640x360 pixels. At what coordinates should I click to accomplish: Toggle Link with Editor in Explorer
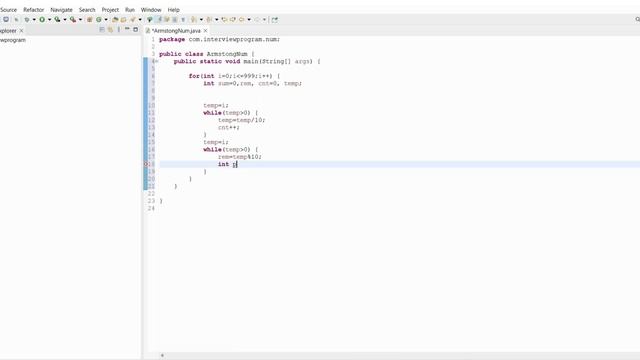pyautogui.click(x=110, y=29)
